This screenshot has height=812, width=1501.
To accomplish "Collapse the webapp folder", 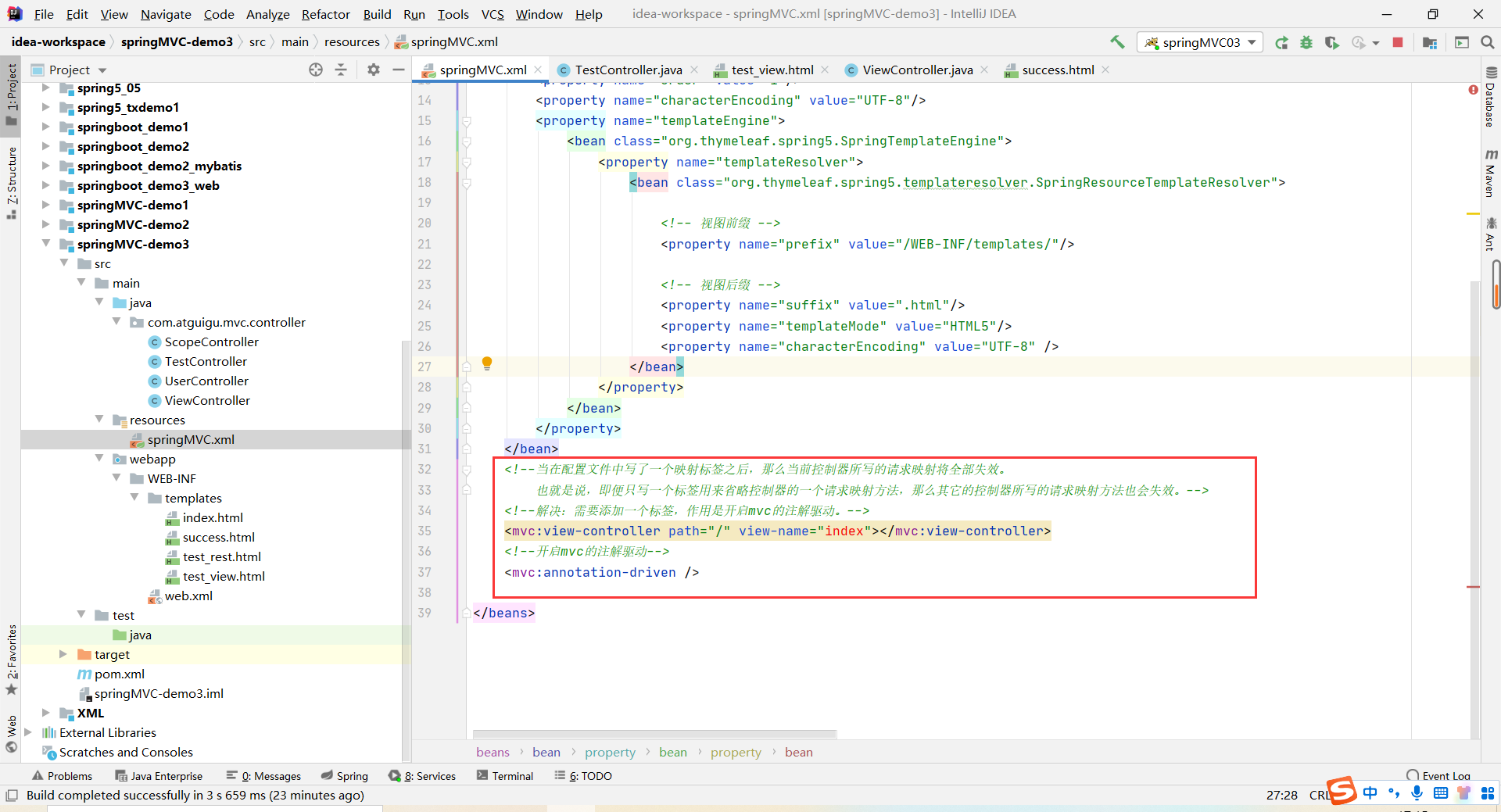I will pyautogui.click(x=99, y=459).
